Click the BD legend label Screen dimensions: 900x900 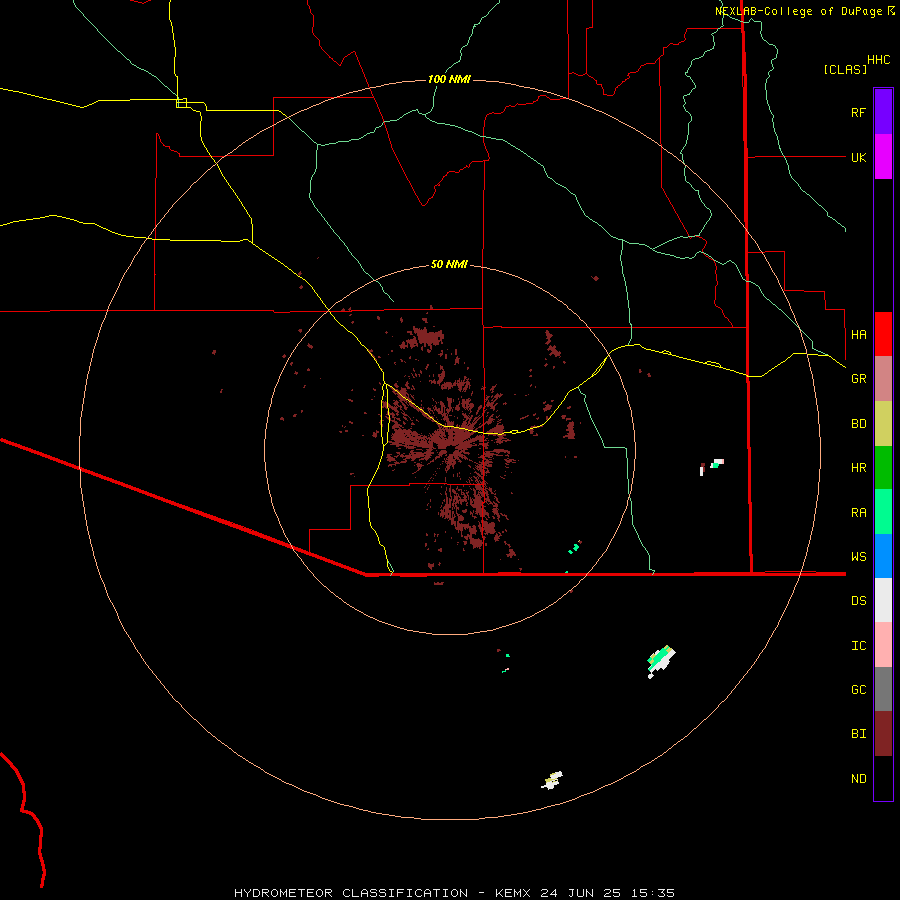coord(858,424)
